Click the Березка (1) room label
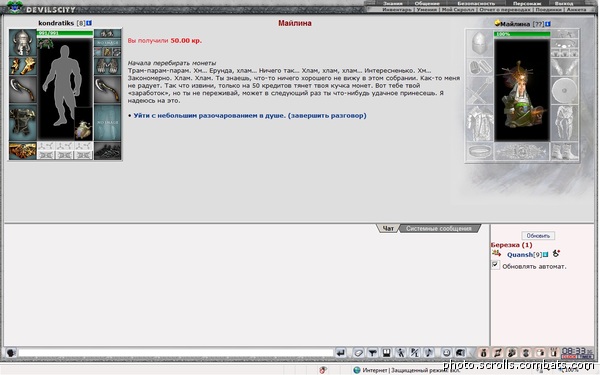This screenshot has height=375, width=600. 511,245
